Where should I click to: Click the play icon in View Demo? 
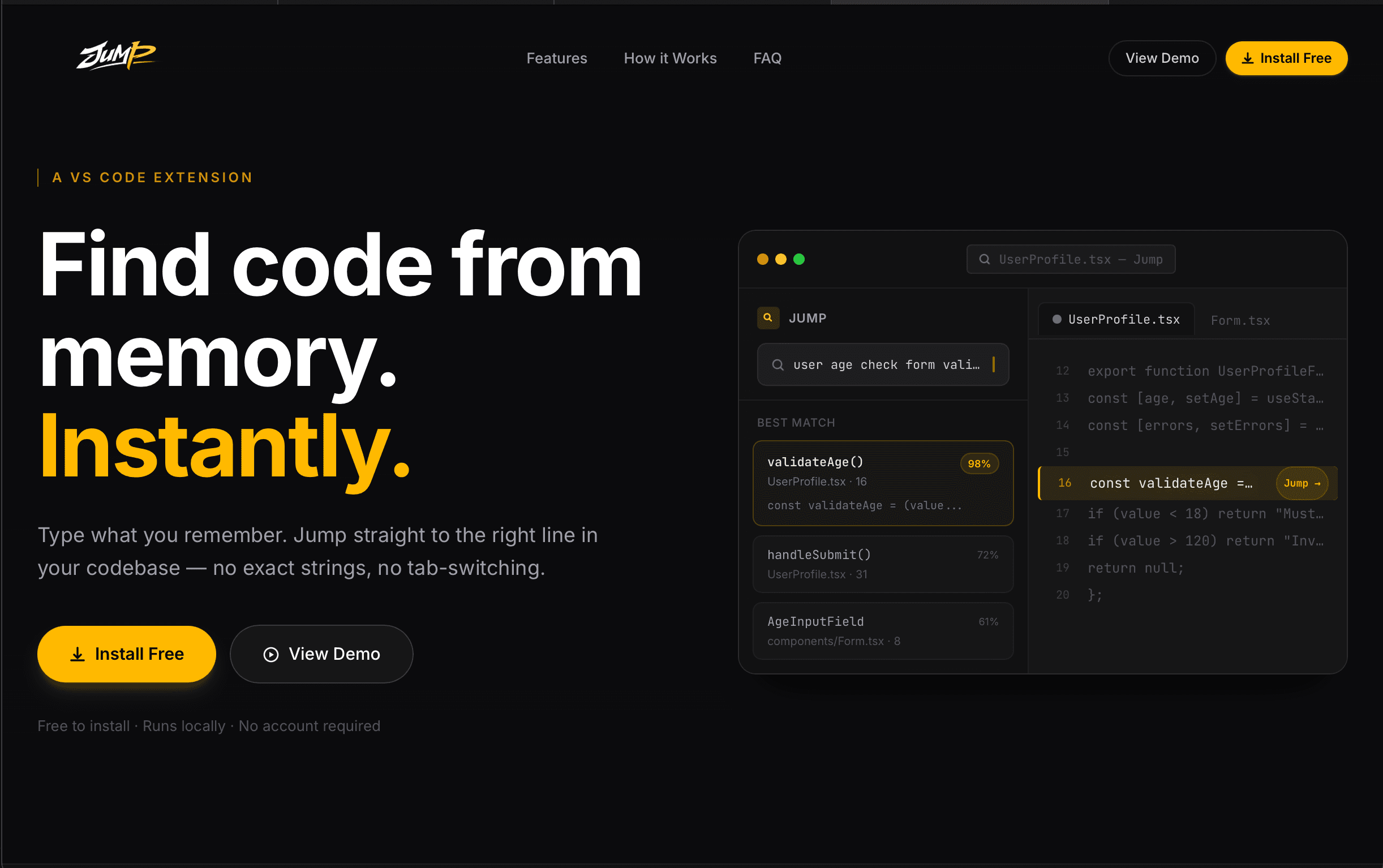click(270, 655)
